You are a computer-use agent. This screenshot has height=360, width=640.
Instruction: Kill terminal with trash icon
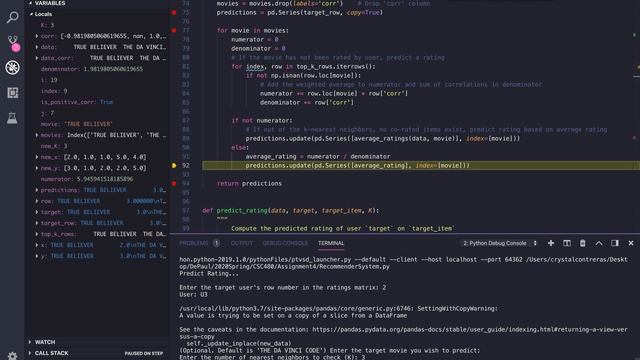[x=582, y=243]
